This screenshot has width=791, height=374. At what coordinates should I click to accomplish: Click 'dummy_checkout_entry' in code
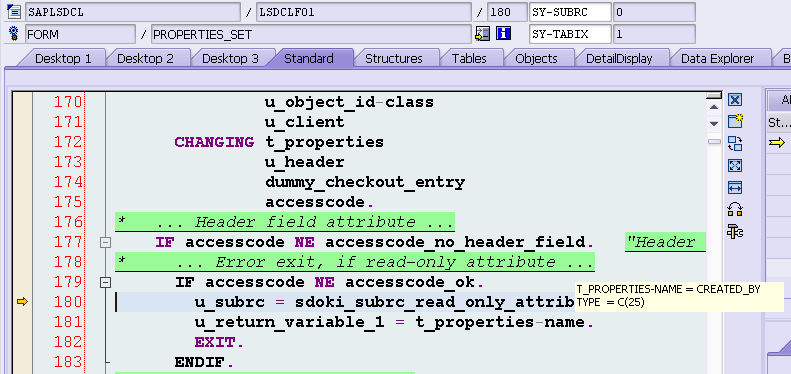coord(365,182)
